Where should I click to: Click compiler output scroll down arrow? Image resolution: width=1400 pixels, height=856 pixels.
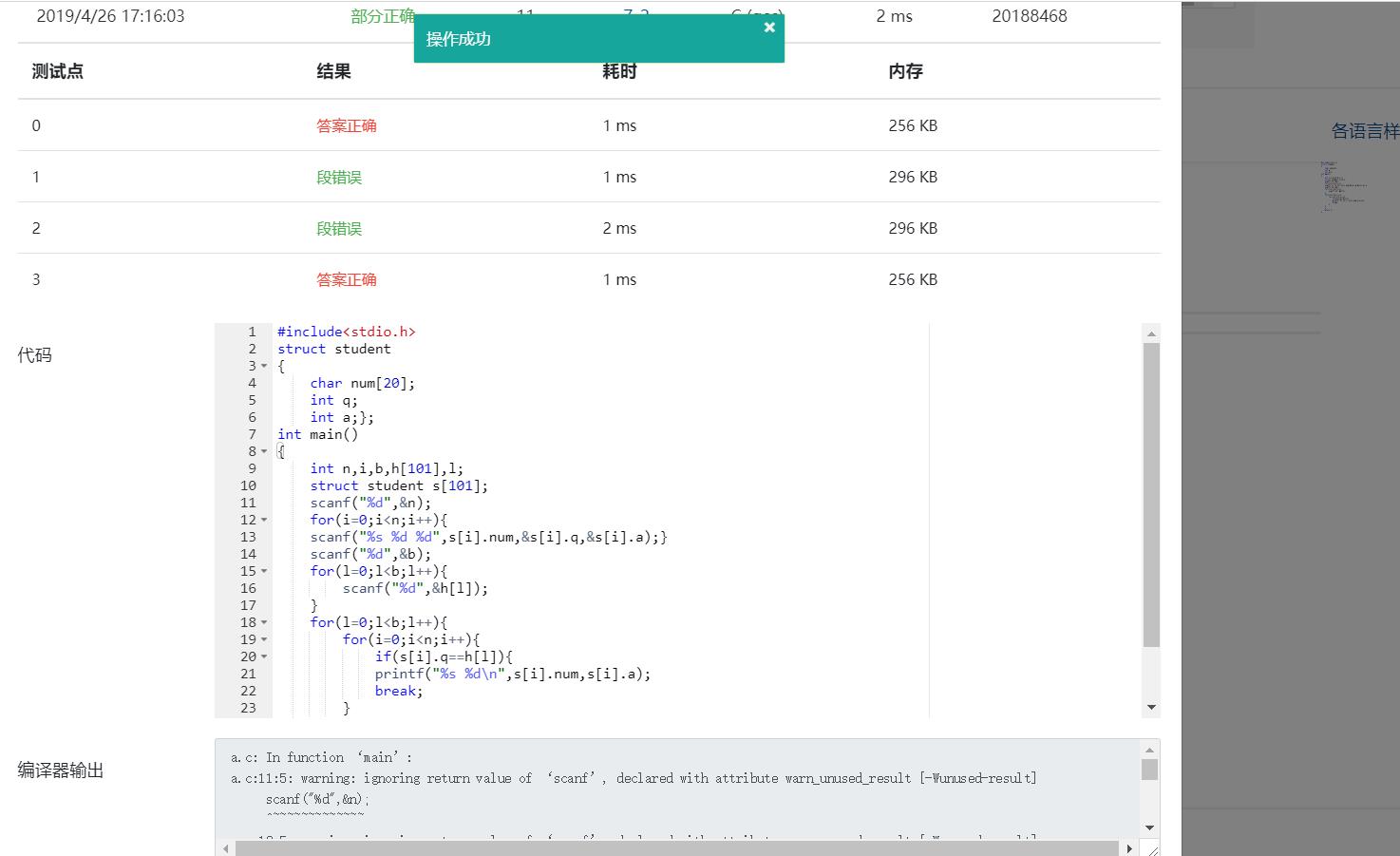(1149, 827)
